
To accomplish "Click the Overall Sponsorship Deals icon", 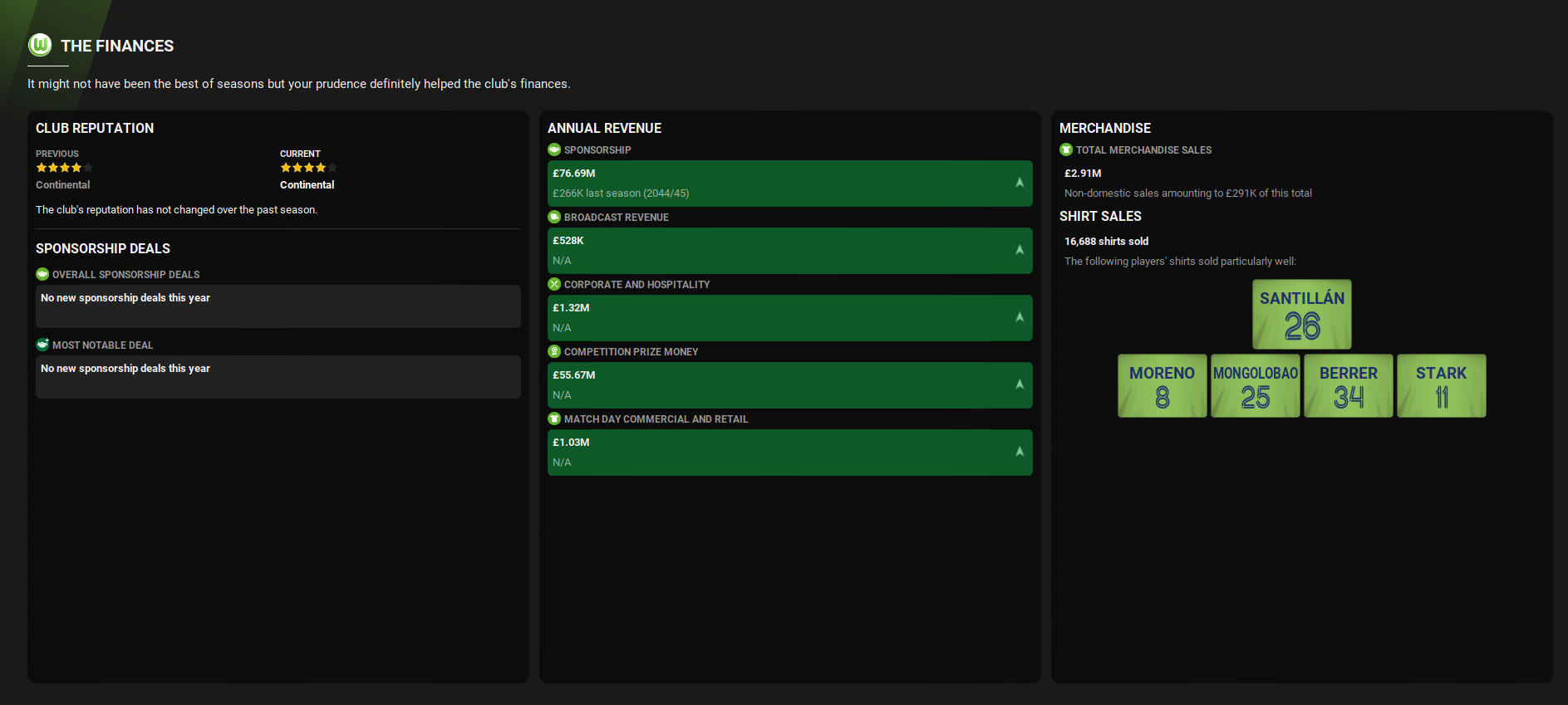I will coord(42,274).
